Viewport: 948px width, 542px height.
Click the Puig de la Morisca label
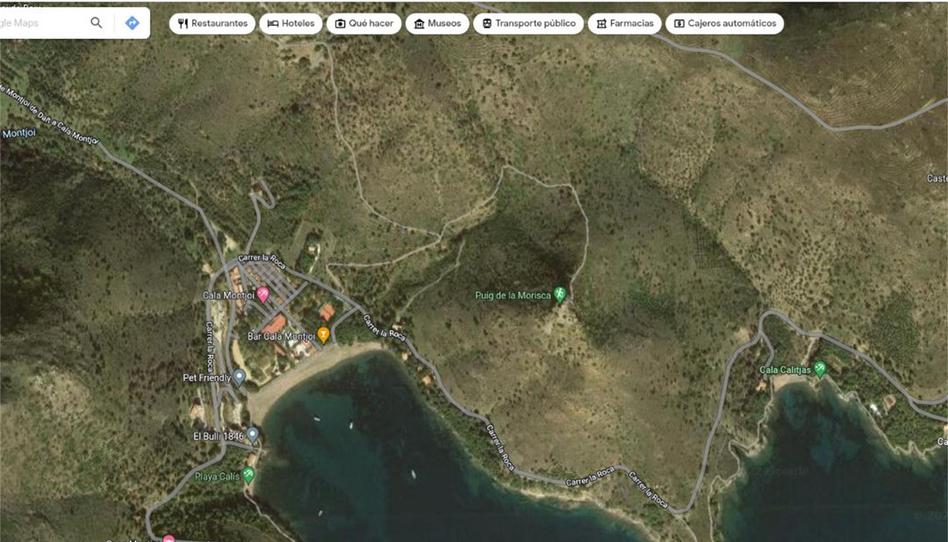(514, 295)
